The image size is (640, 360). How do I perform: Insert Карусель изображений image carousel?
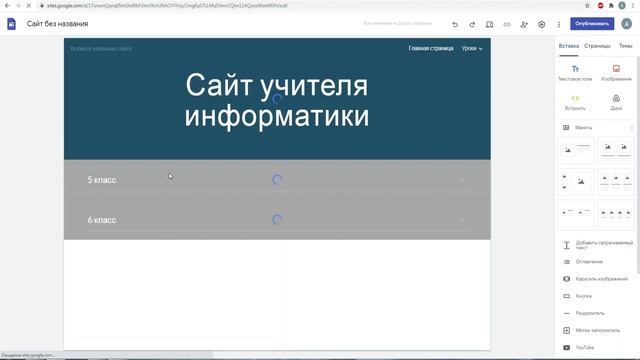tap(595, 279)
